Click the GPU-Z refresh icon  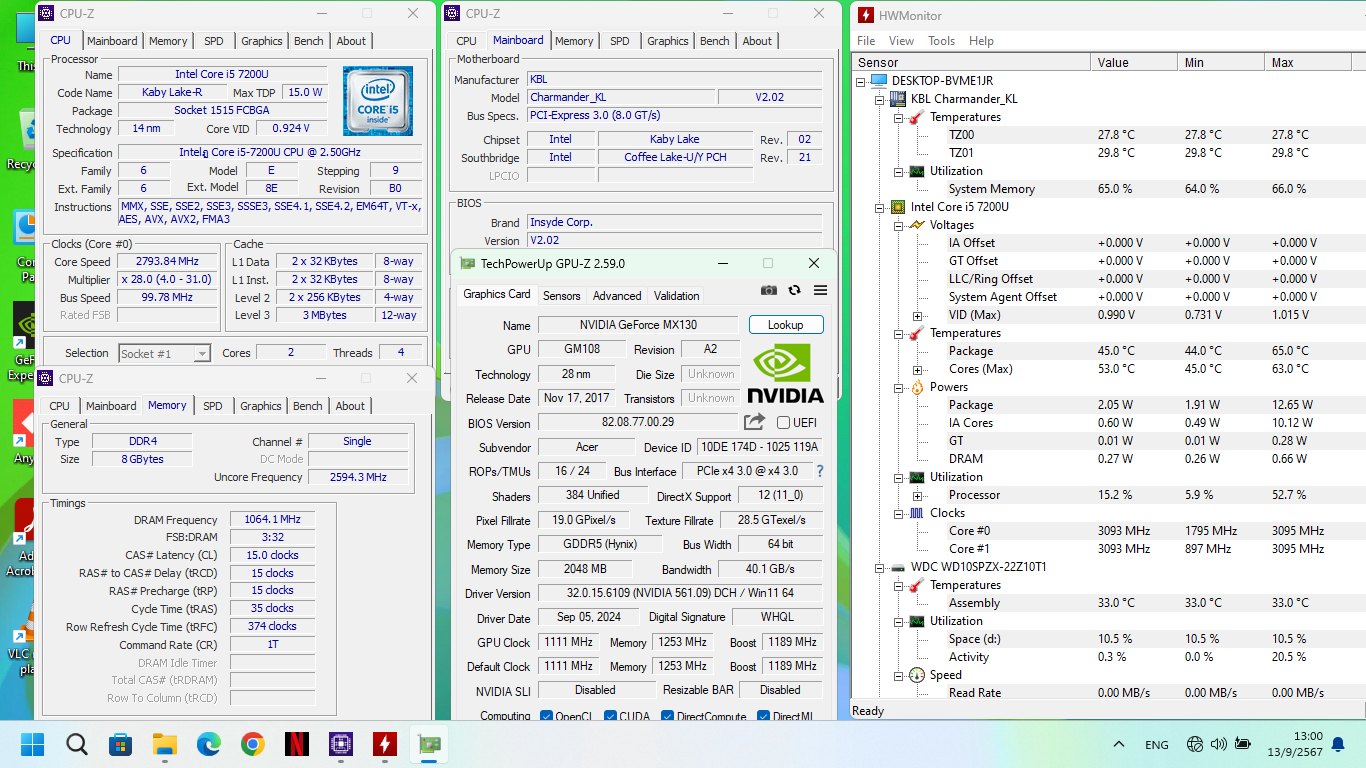794,290
